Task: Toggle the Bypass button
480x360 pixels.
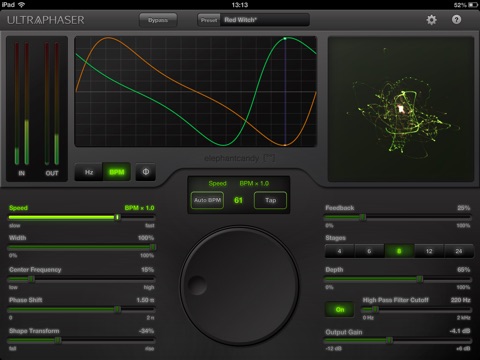Action: pos(158,20)
